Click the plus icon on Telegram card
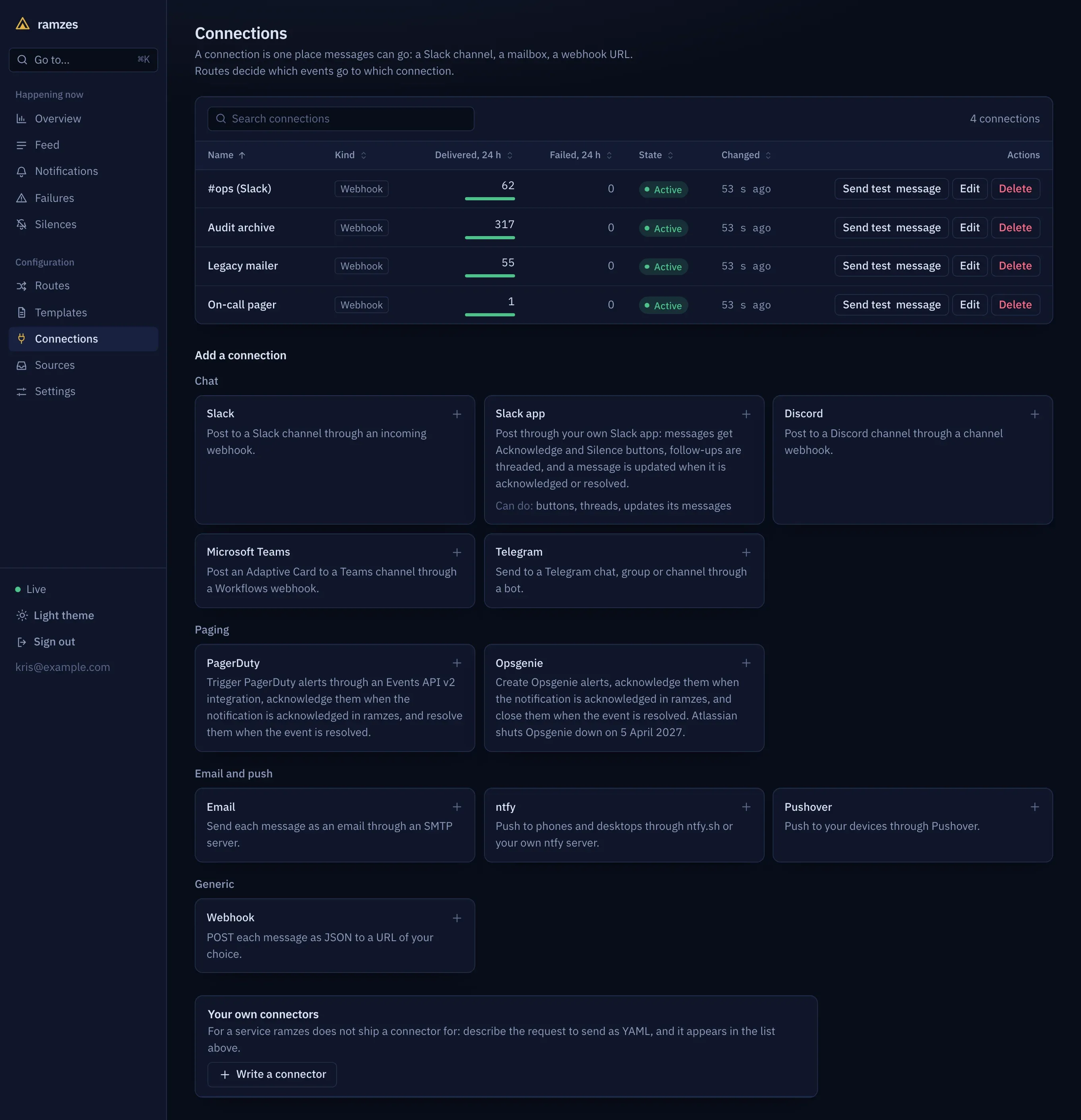Screen dimensions: 1081x1120 (x=746, y=552)
